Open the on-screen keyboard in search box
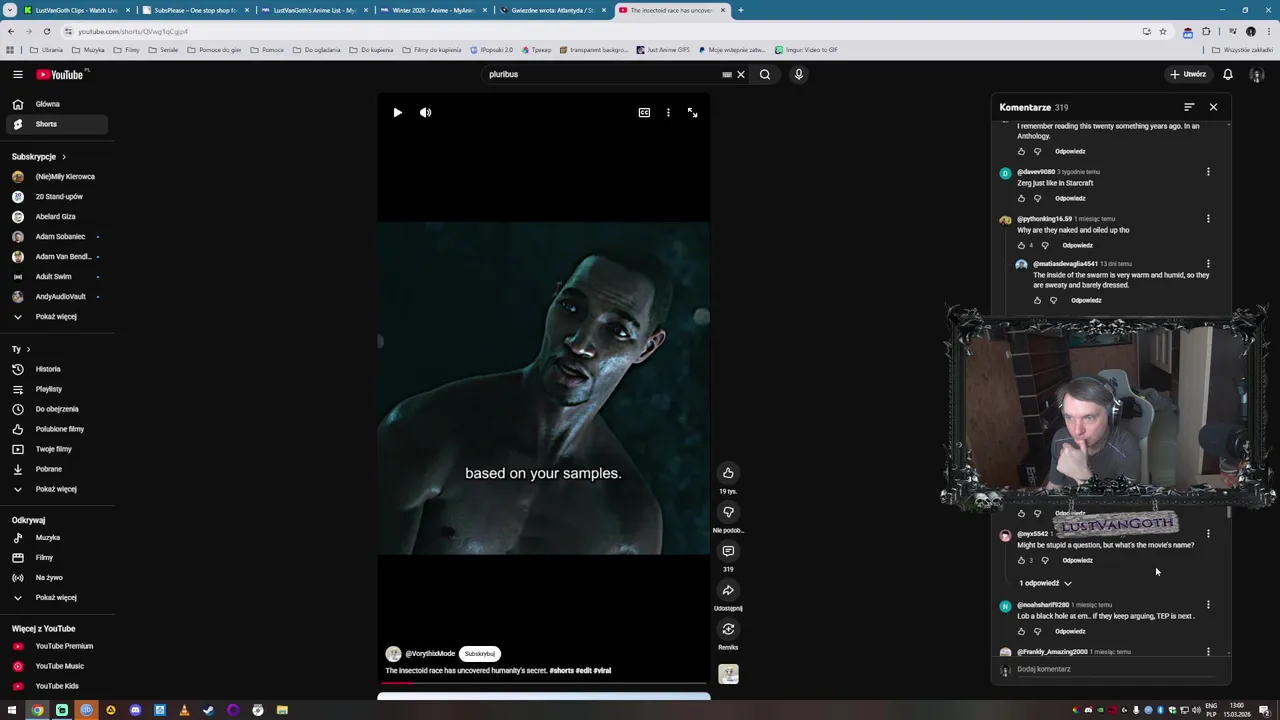Image resolution: width=1280 pixels, height=720 pixels. pyautogui.click(x=727, y=74)
